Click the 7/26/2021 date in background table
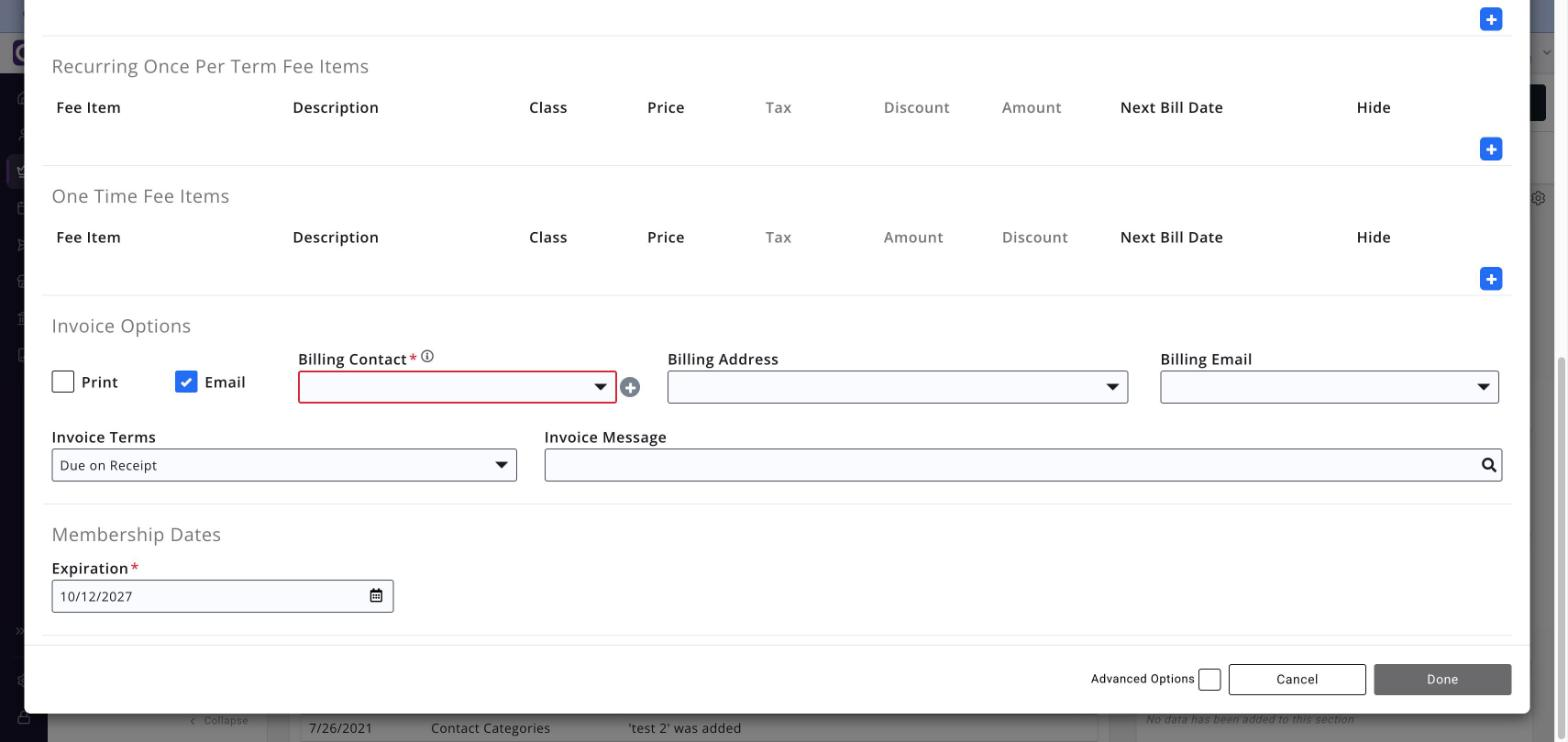 click(340, 728)
